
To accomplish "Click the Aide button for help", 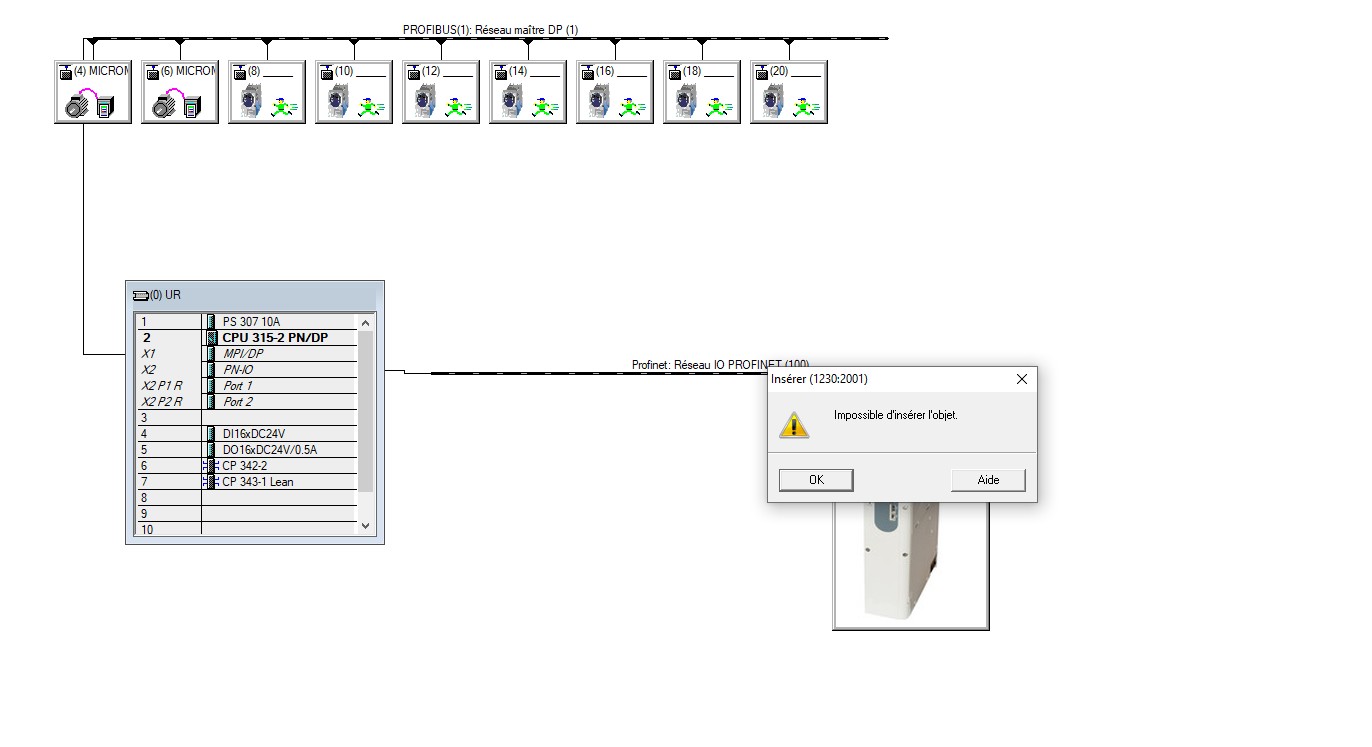I will pyautogui.click(x=988, y=480).
